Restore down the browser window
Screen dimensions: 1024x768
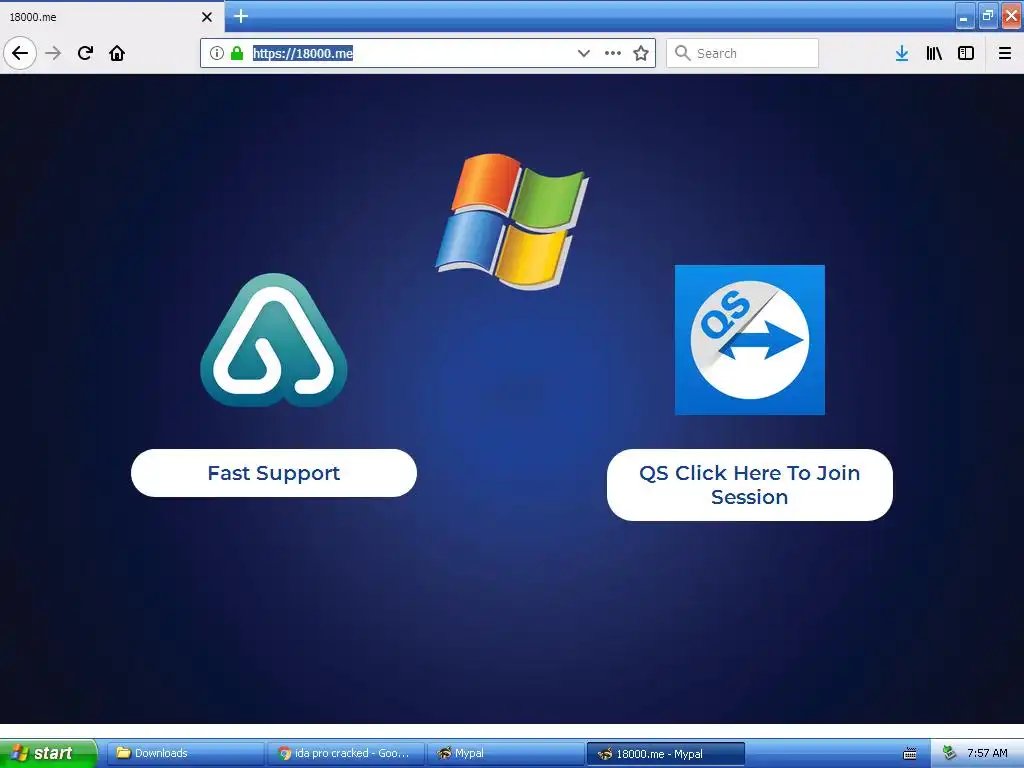pyautogui.click(x=988, y=16)
